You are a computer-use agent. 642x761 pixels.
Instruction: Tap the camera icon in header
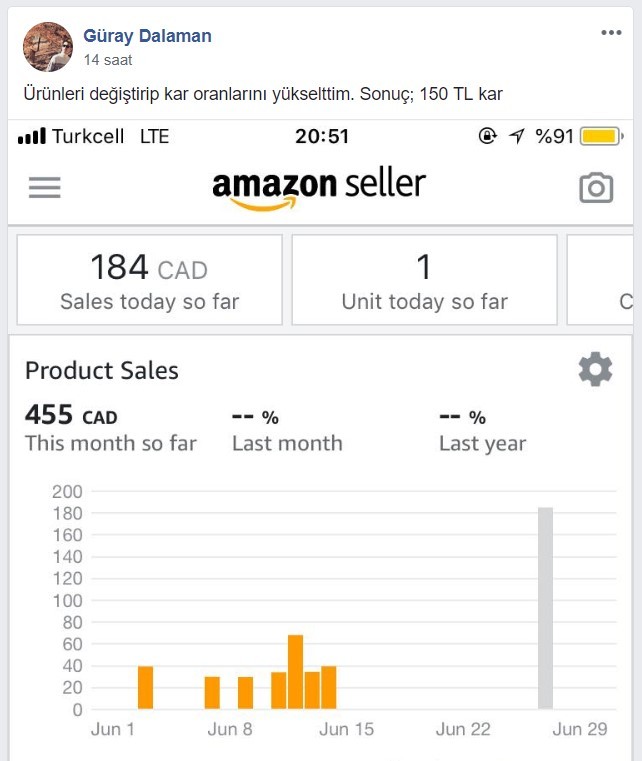click(596, 187)
